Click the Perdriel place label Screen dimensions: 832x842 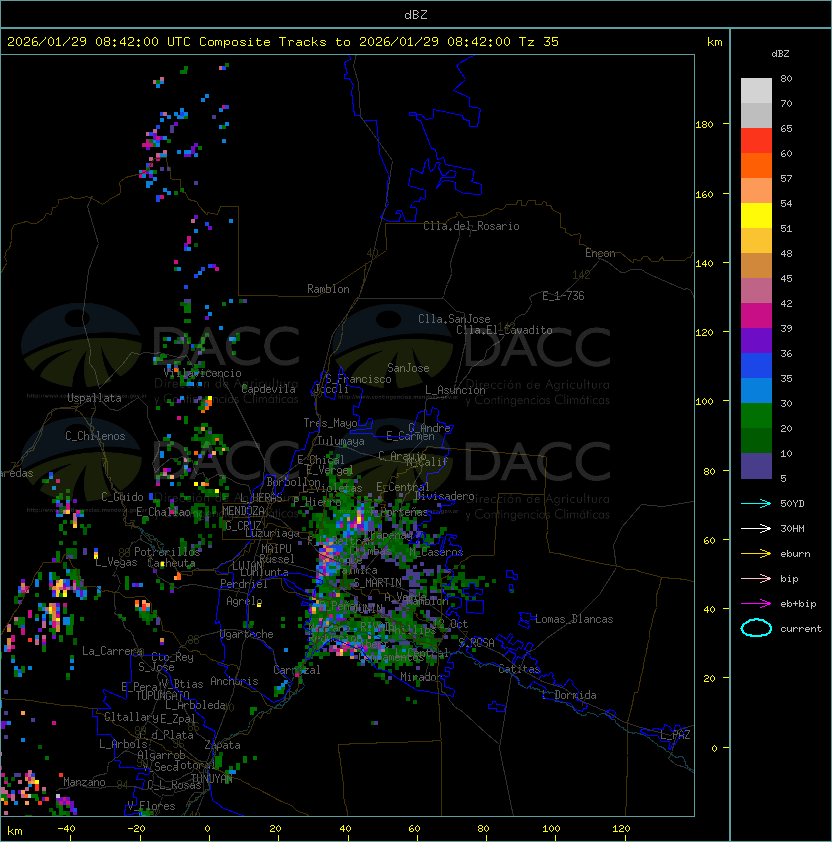243,584
